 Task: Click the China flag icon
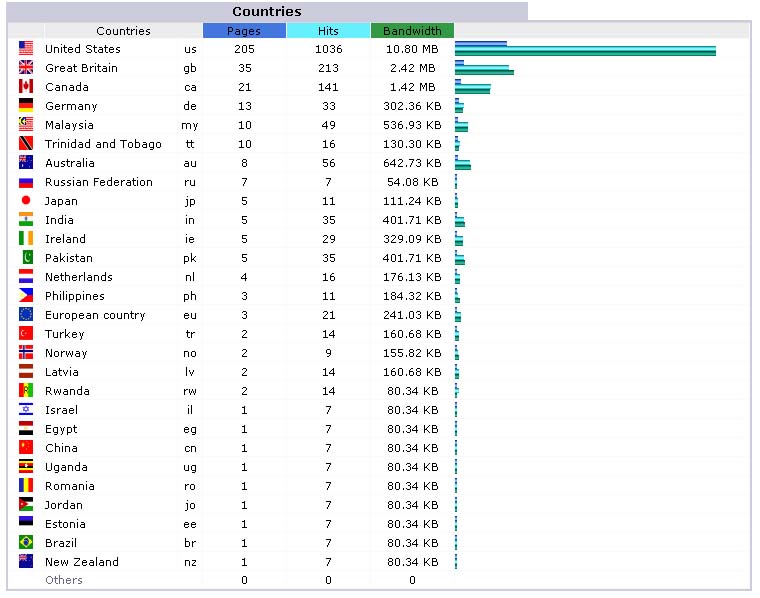point(26,447)
